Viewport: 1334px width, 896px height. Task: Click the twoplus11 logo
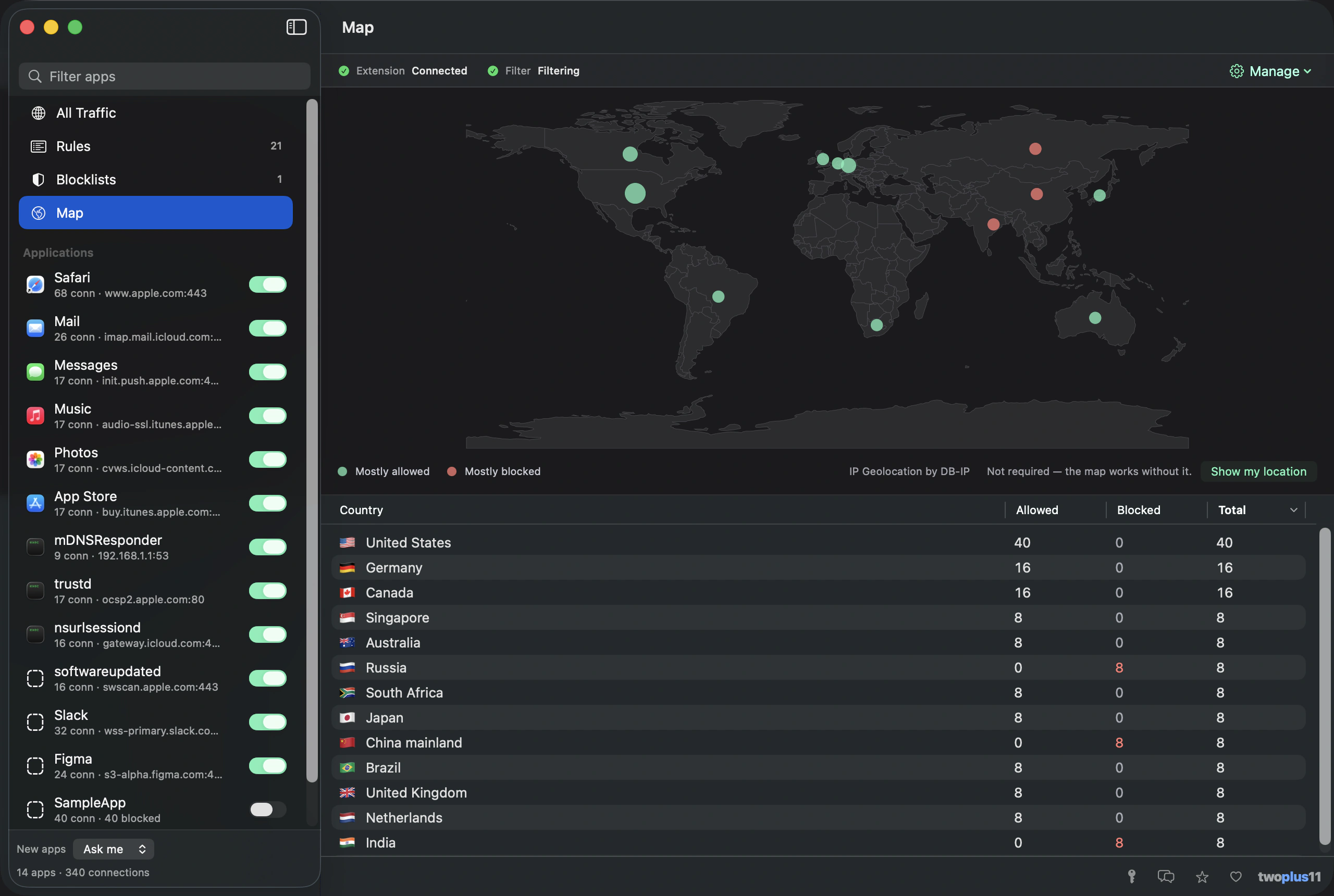pos(1289,877)
